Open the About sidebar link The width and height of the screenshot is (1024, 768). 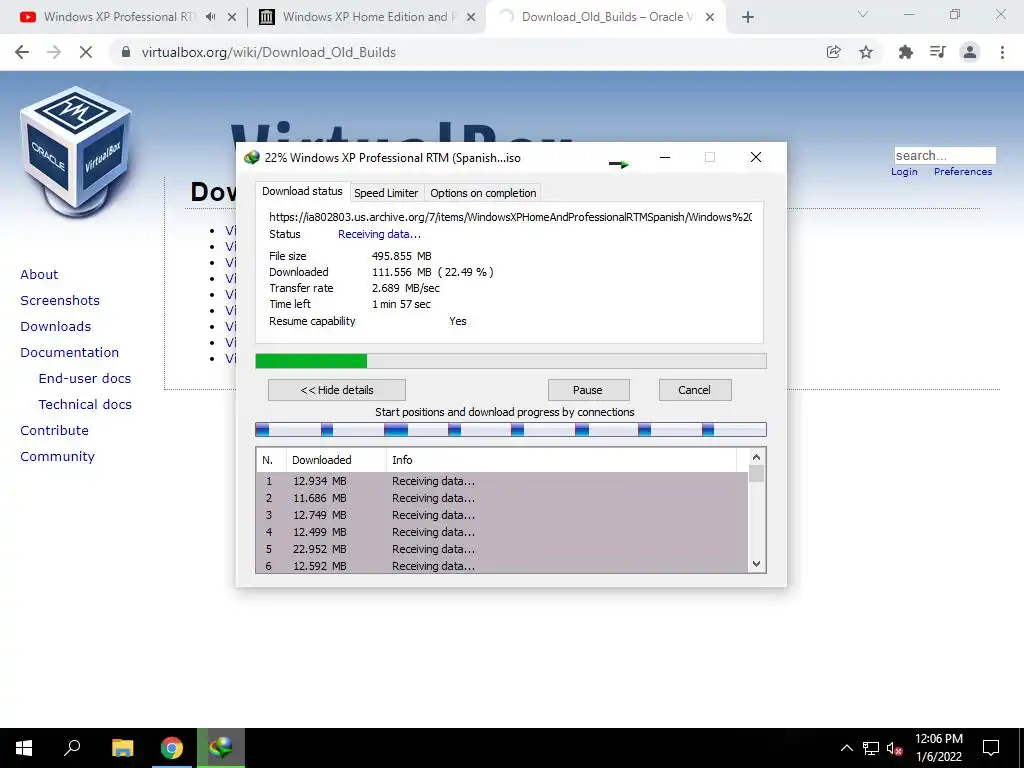coord(39,274)
